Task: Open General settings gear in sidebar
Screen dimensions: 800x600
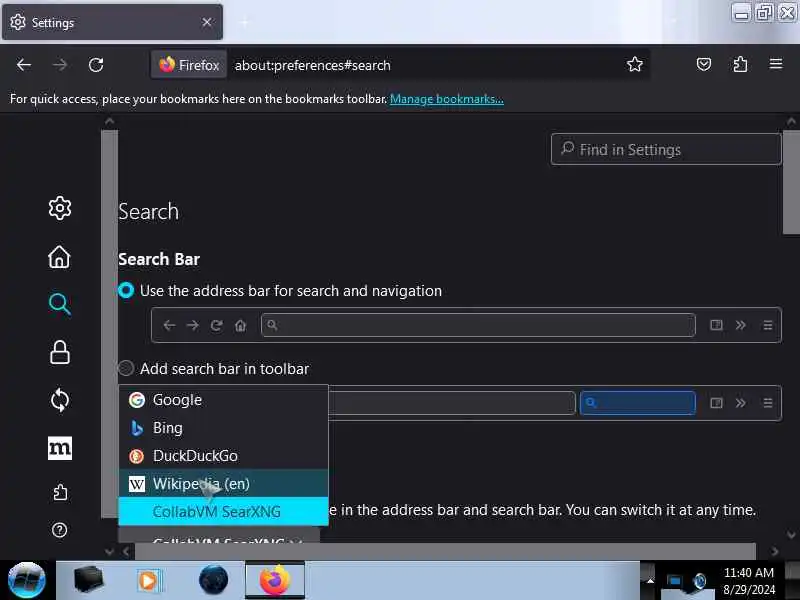Action: [60, 208]
